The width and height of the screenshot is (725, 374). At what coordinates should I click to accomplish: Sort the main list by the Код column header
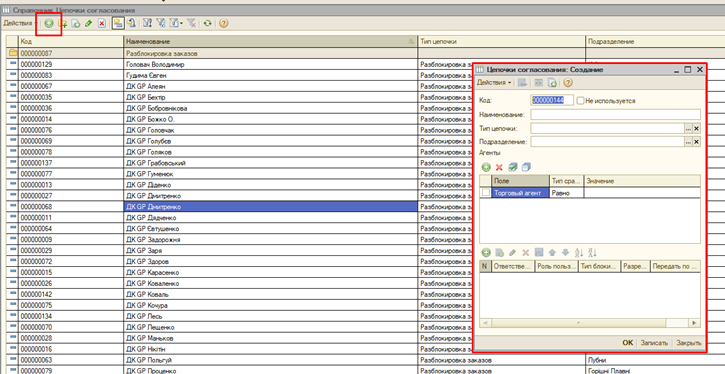(71, 42)
